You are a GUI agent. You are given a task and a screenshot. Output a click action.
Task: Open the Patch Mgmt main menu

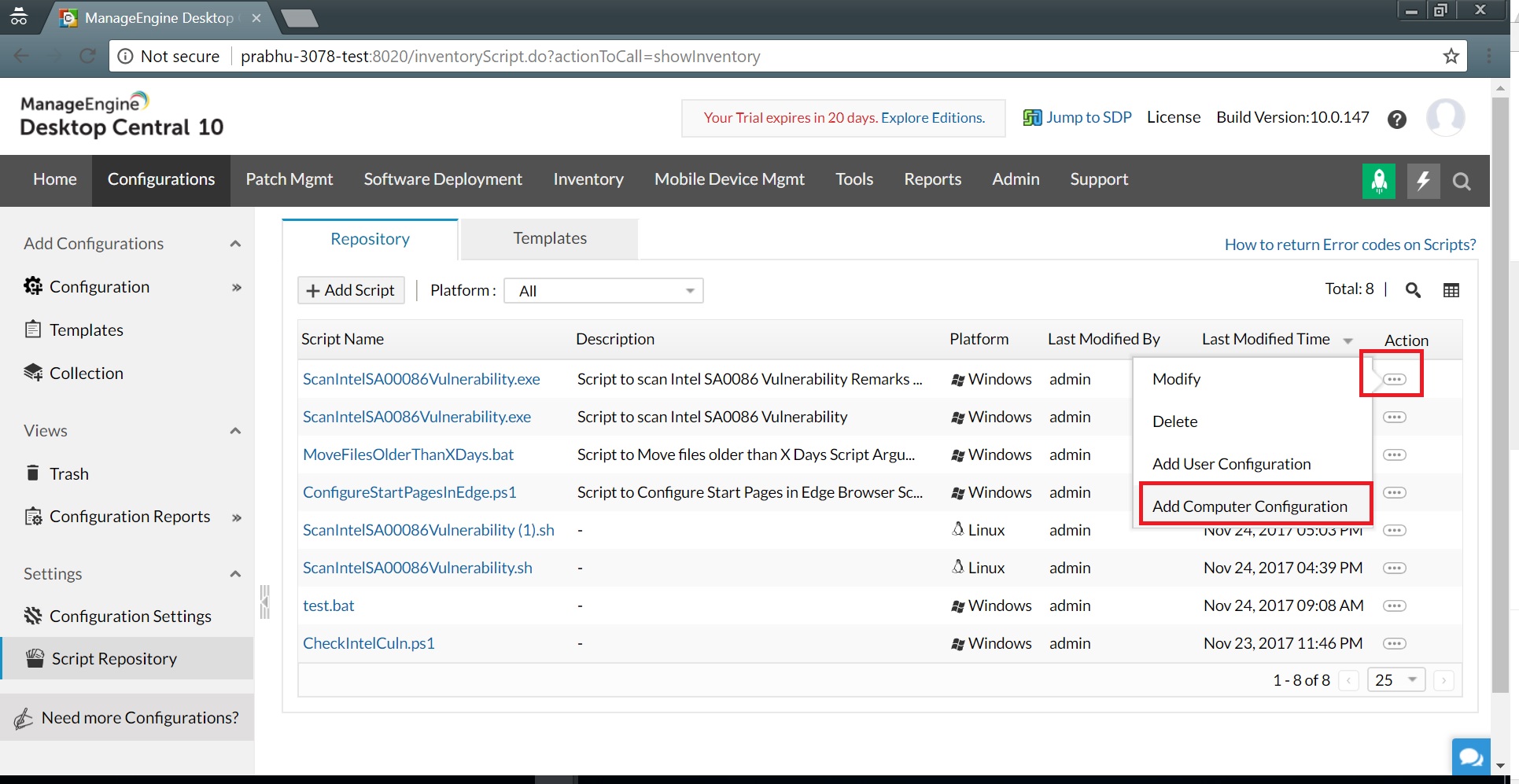(x=289, y=179)
